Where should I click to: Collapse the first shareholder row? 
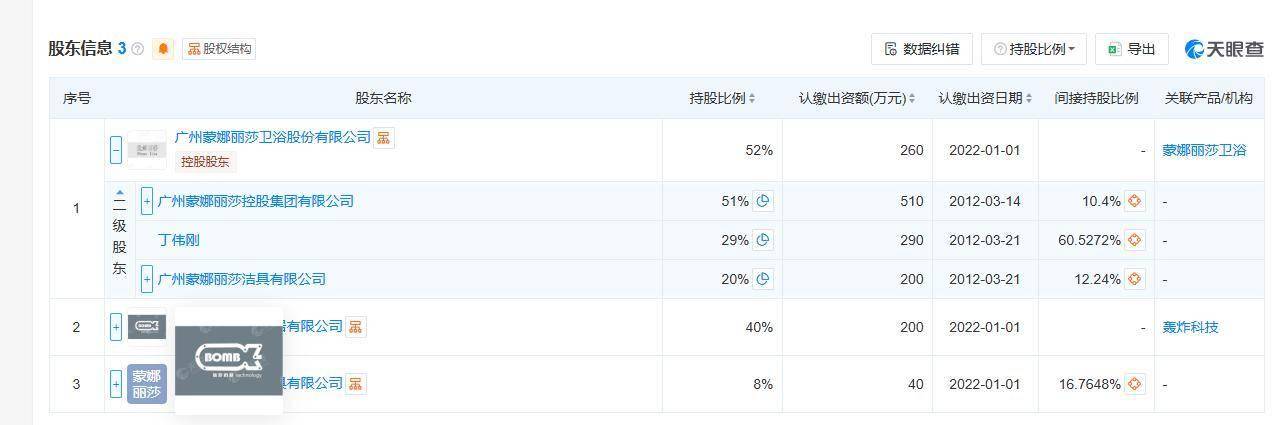(x=116, y=150)
